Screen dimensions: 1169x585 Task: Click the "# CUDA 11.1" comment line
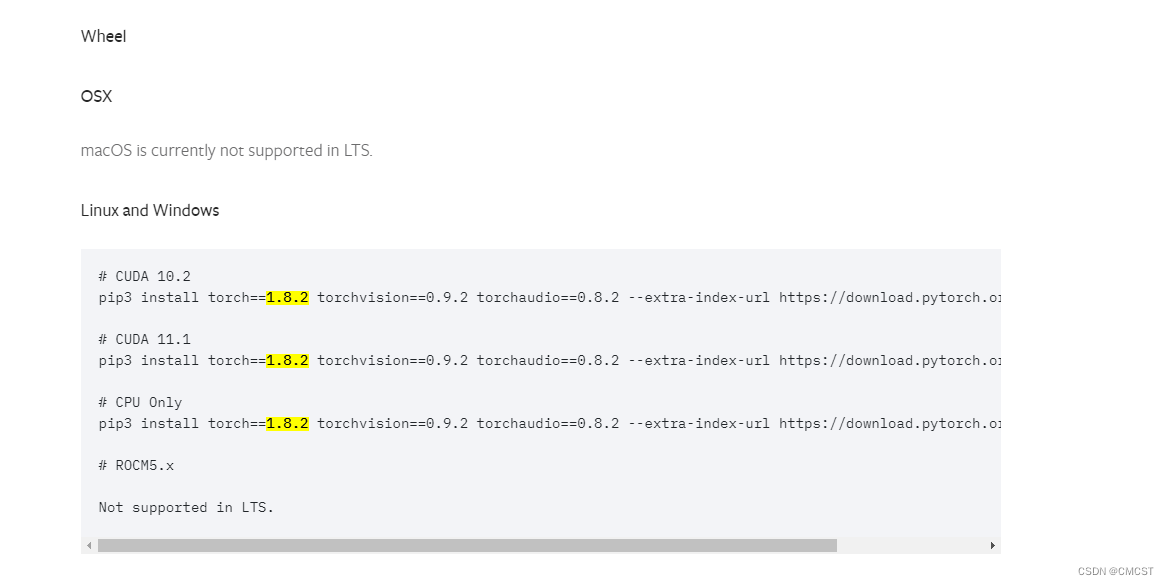point(145,339)
